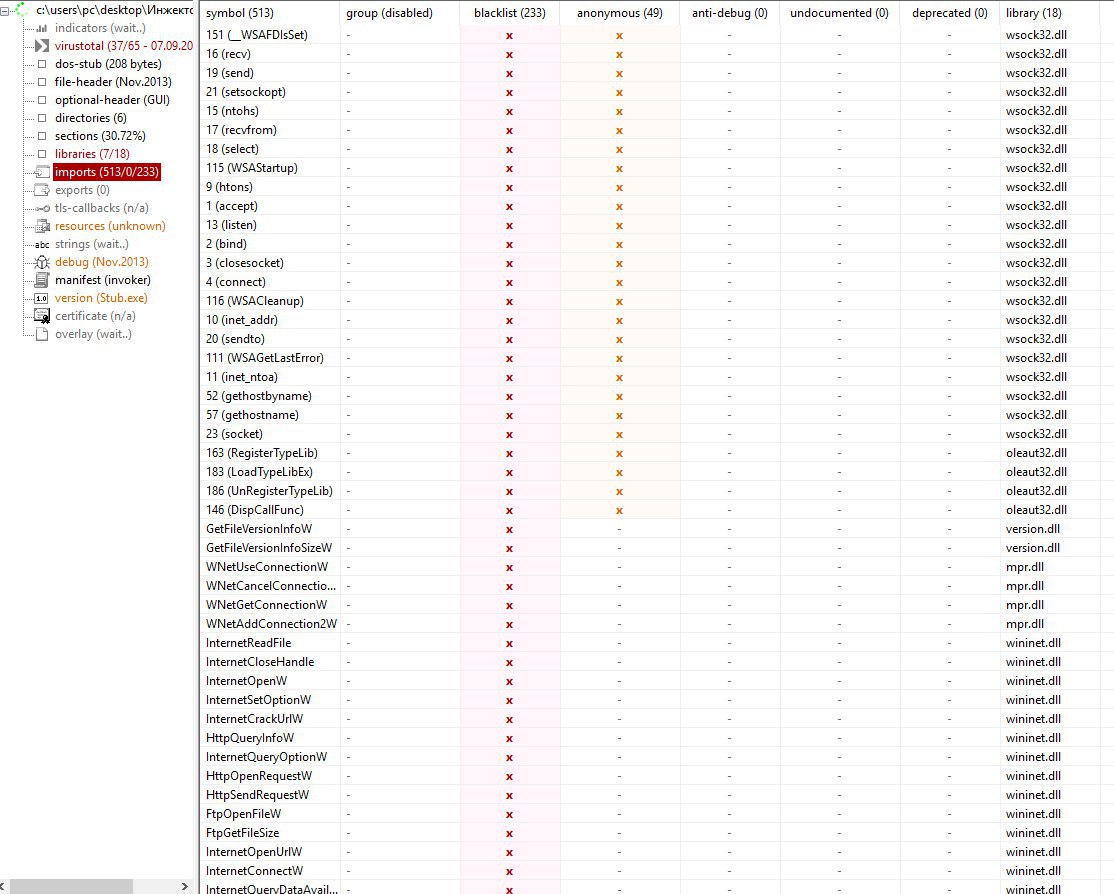This screenshot has height=894, width=1114.
Task: Click the manifest scroll icon
Action: pos(42,280)
